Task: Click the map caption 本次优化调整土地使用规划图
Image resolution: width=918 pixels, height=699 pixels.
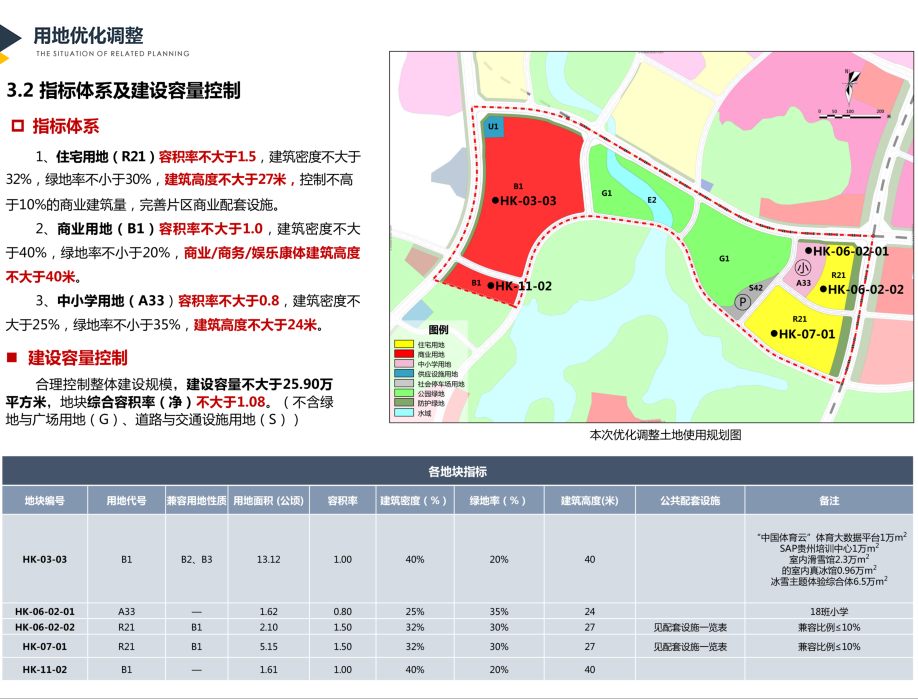Action: click(665, 435)
